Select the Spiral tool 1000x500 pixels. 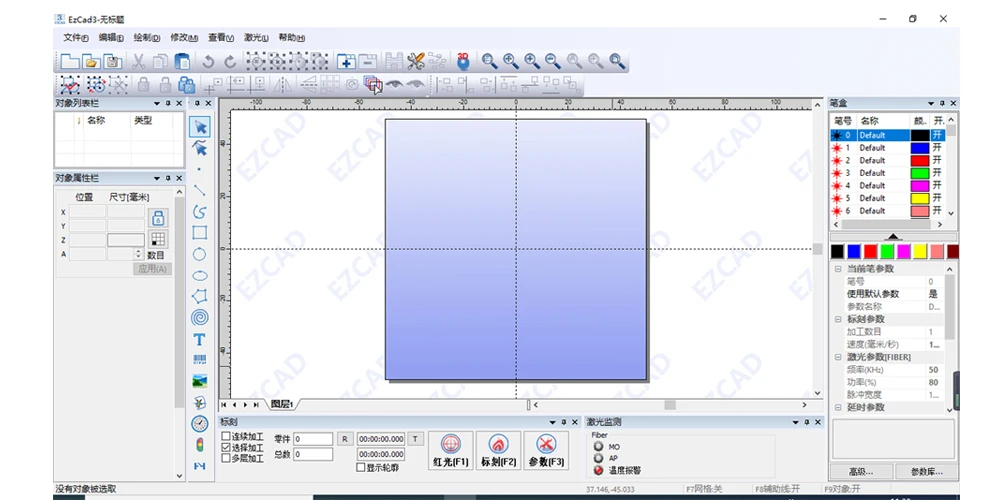(x=200, y=318)
